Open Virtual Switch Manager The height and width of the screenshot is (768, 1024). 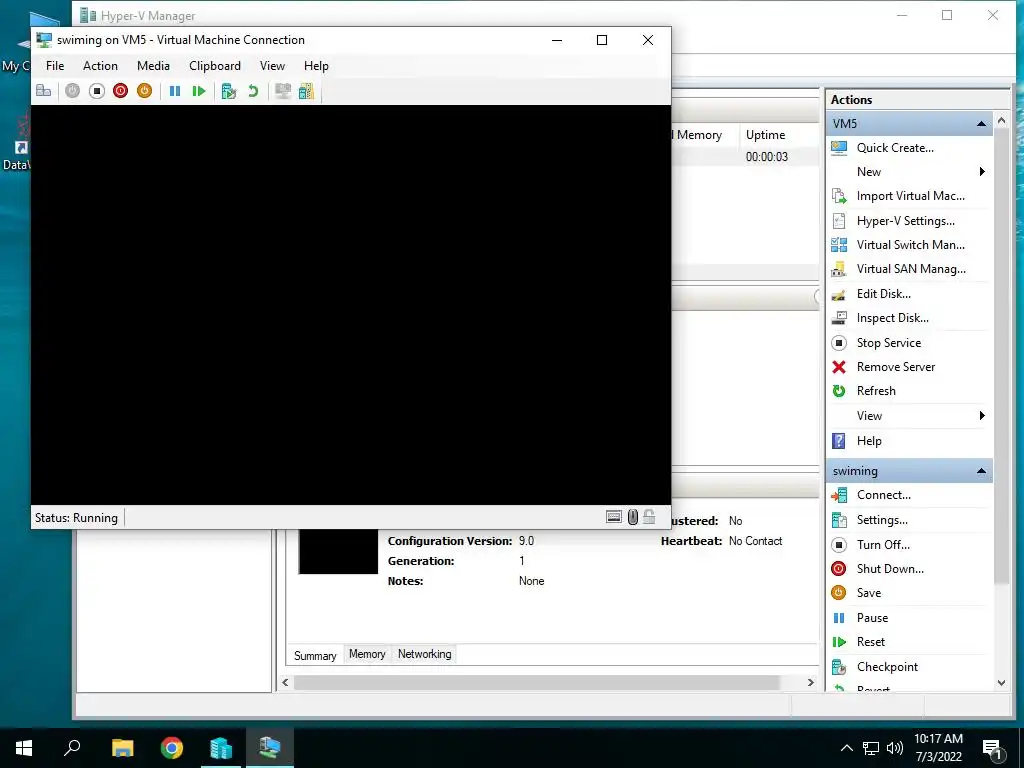pos(910,245)
